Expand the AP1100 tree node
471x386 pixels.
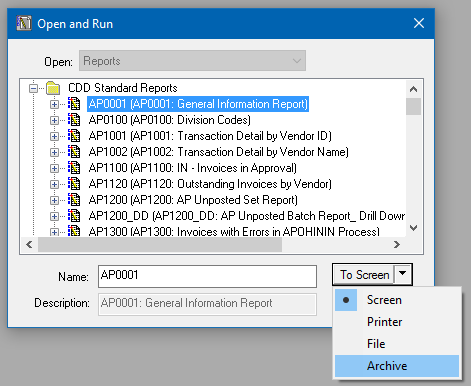pos(54,168)
